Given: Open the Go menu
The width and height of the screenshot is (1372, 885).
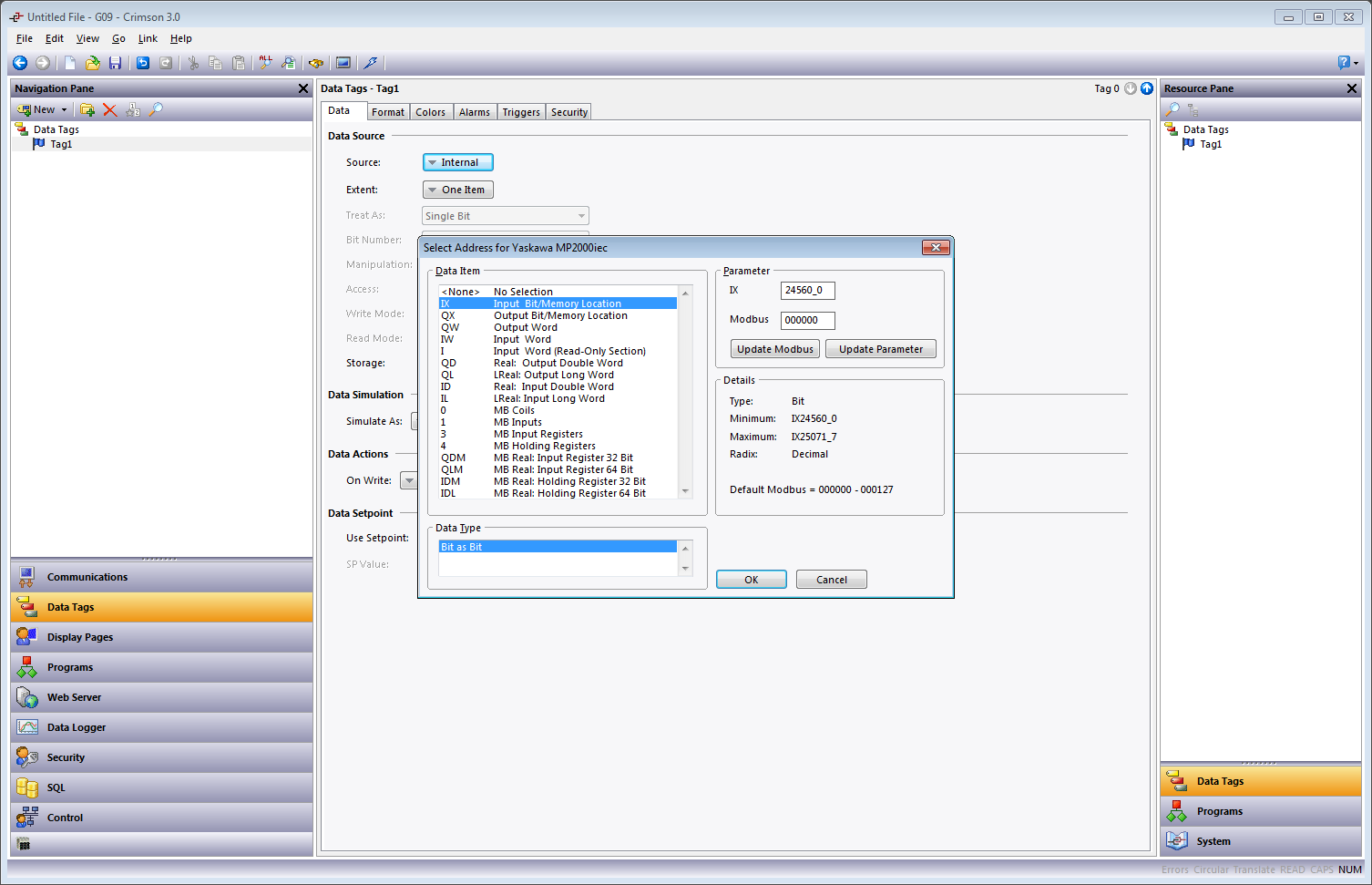Looking at the screenshot, I should (118, 38).
